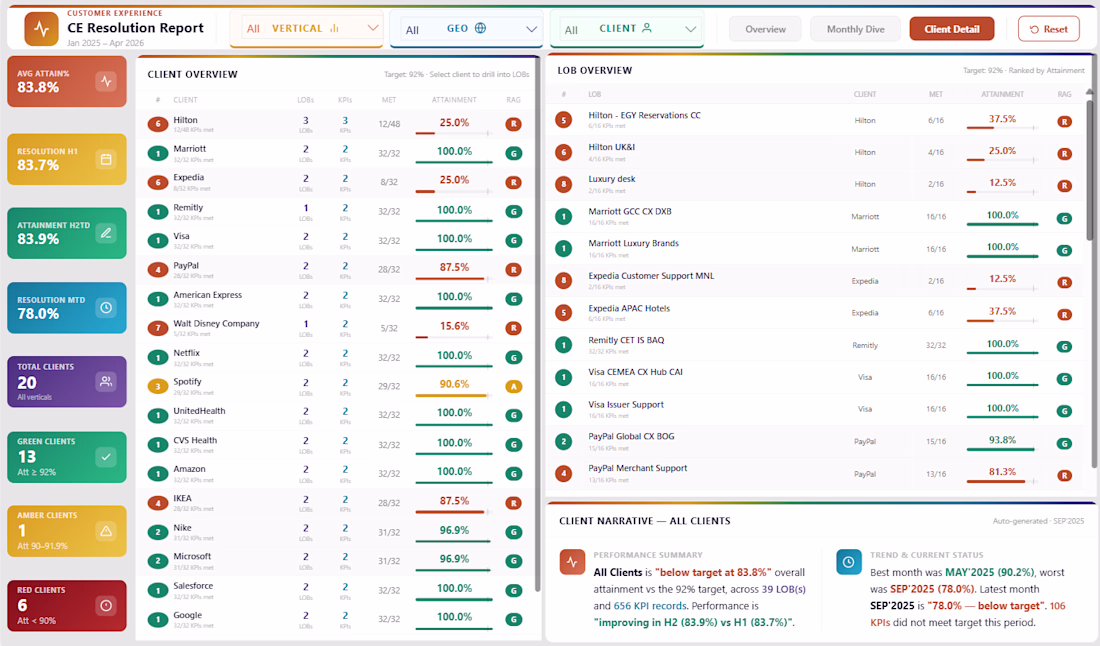Click the red R badge in Hilton row
This screenshot has width=1100, height=646.
514,124
